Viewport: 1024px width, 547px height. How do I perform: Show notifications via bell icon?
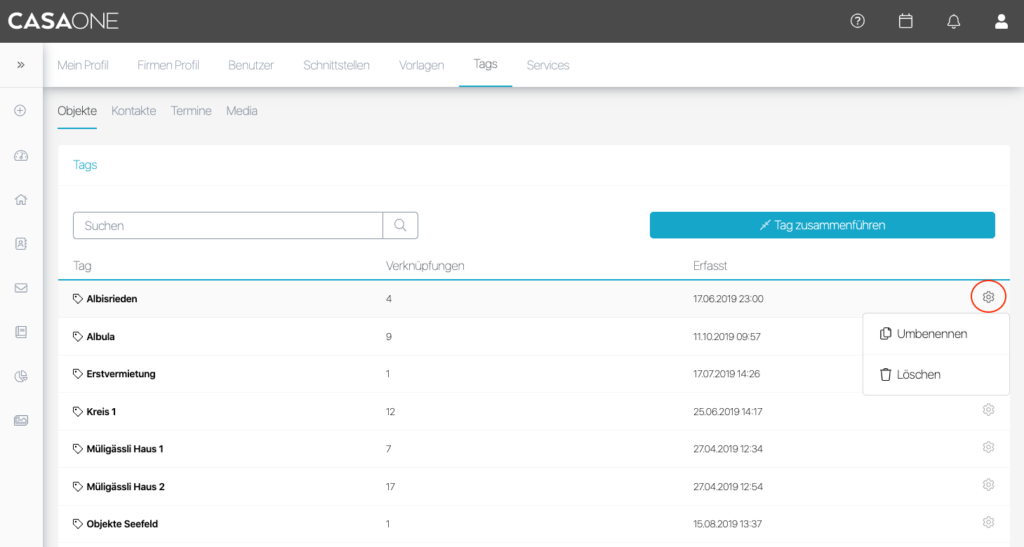click(953, 21)
